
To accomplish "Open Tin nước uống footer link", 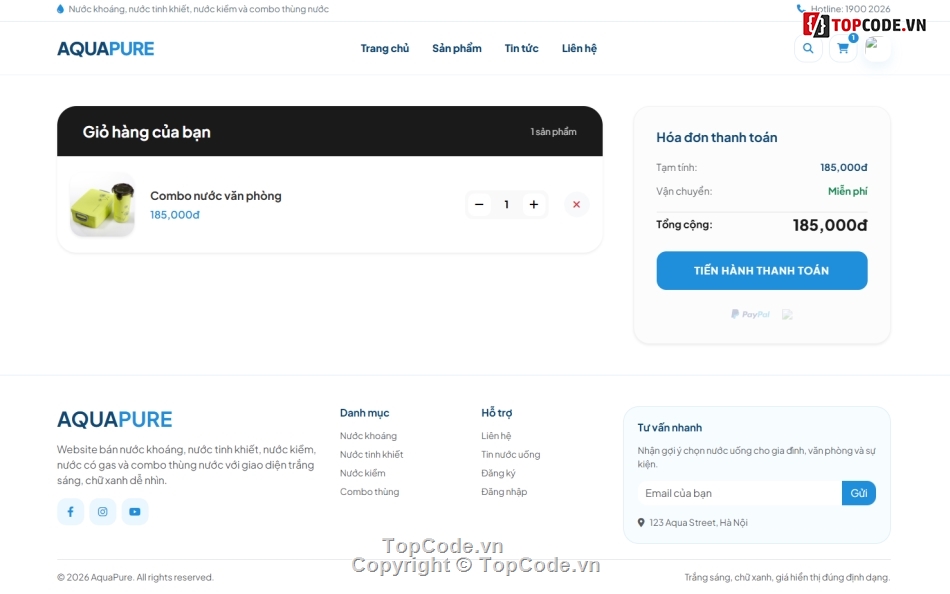I will click(x=511, y=455).
